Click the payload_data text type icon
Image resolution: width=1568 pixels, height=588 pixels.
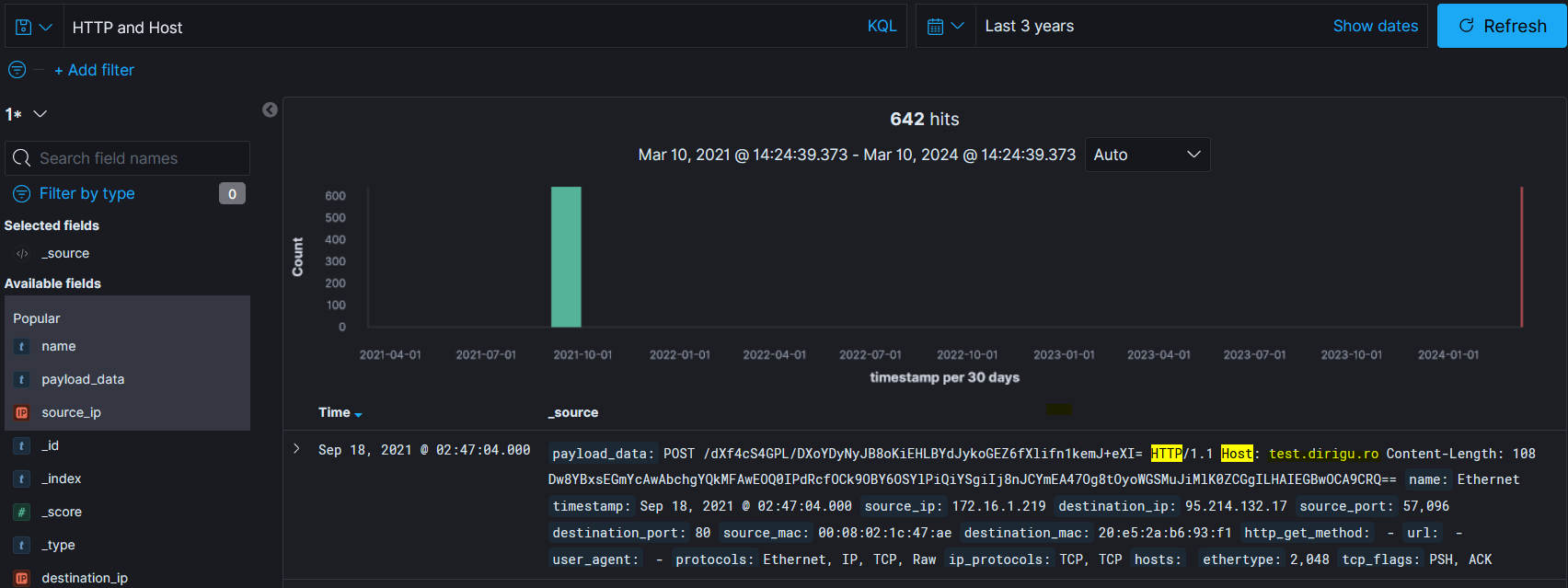(22, 380)
